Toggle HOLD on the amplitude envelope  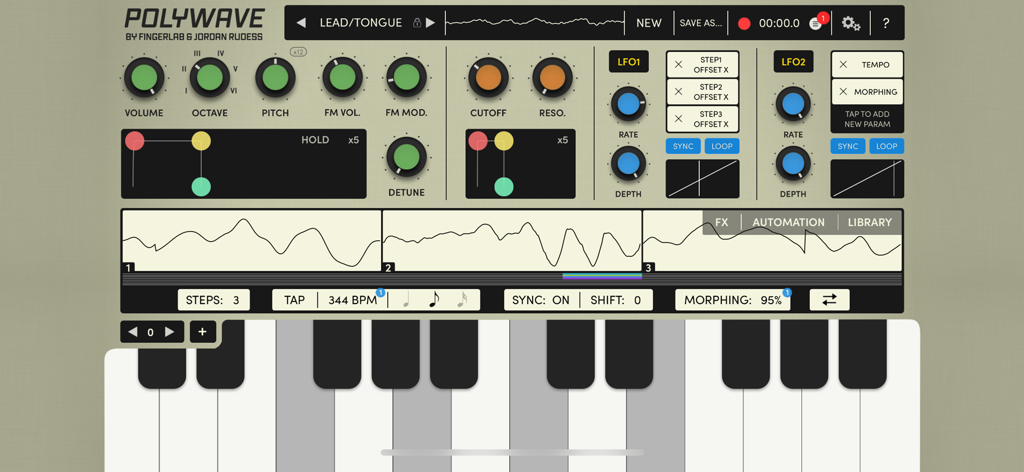315,140
